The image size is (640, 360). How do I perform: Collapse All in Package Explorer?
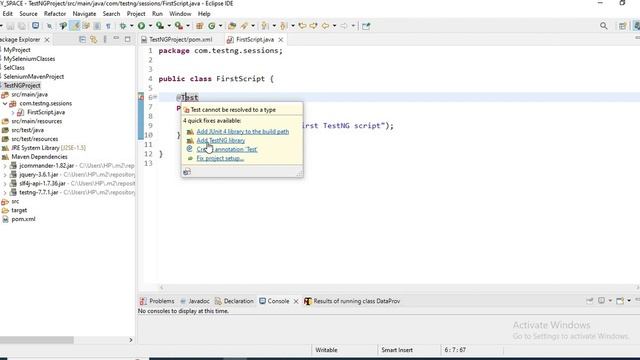click(82, 40)
